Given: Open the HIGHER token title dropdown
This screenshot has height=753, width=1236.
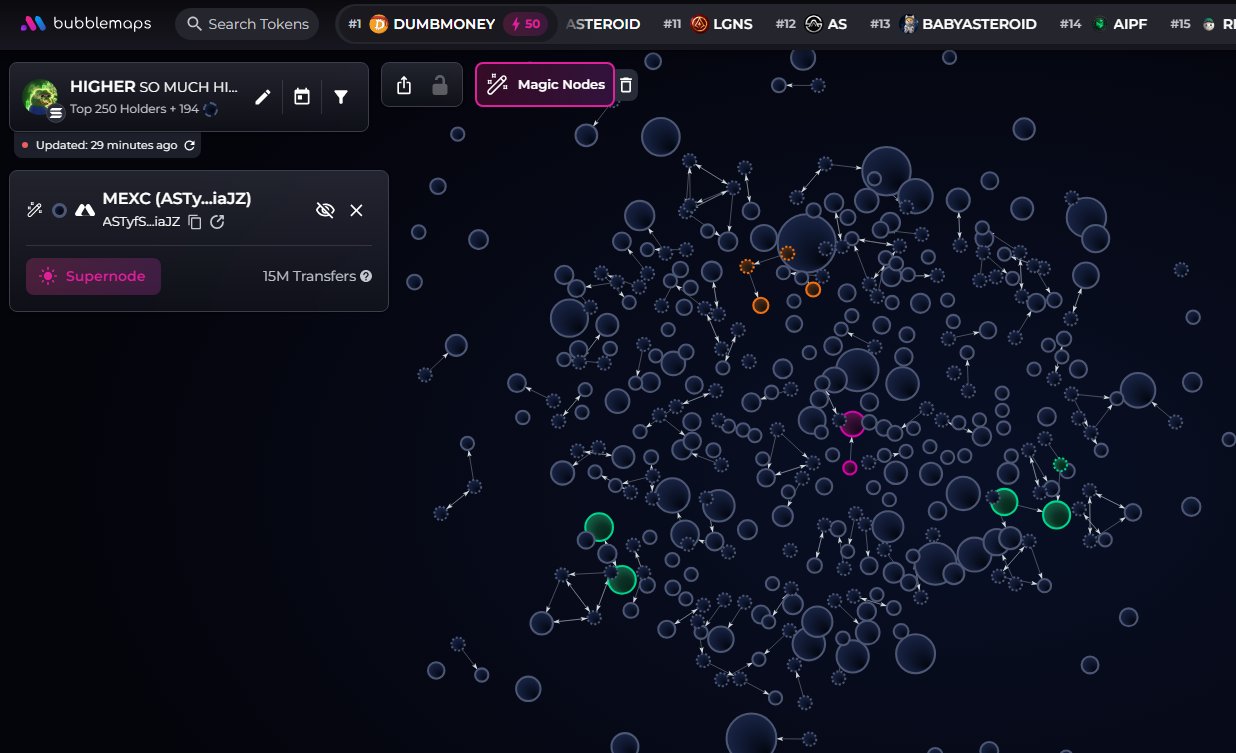Looking at the screenshot, I should tap(153, 87).
